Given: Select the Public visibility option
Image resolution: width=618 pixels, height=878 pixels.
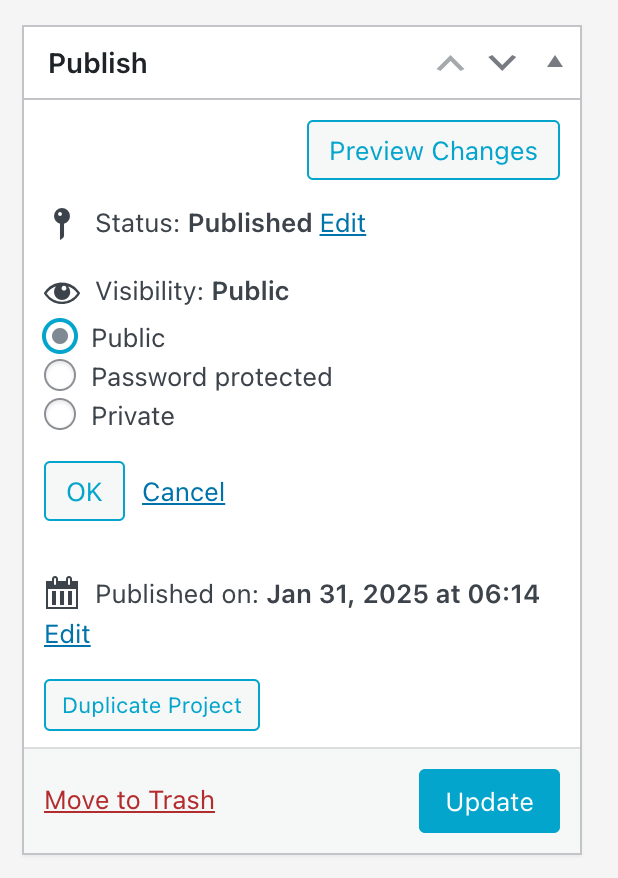Looking at the screenshot, I should point(59,337).
